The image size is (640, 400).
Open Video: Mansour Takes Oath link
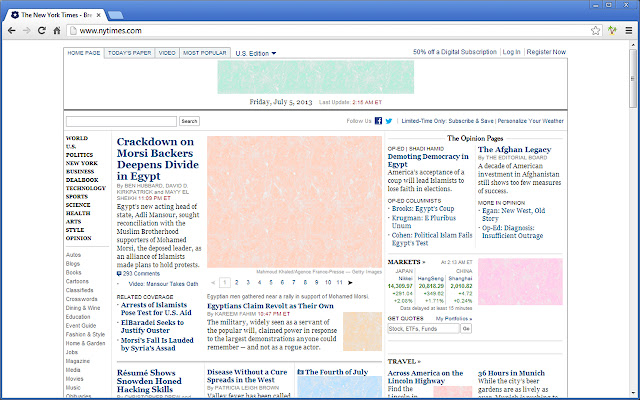pyautogui.click(x=163, y=284)
